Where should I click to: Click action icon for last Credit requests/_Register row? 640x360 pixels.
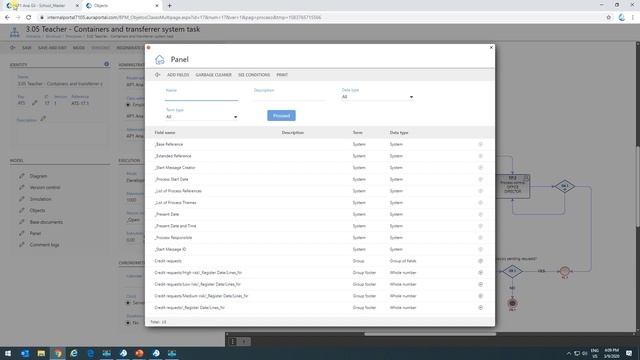[x=480, y=308]
